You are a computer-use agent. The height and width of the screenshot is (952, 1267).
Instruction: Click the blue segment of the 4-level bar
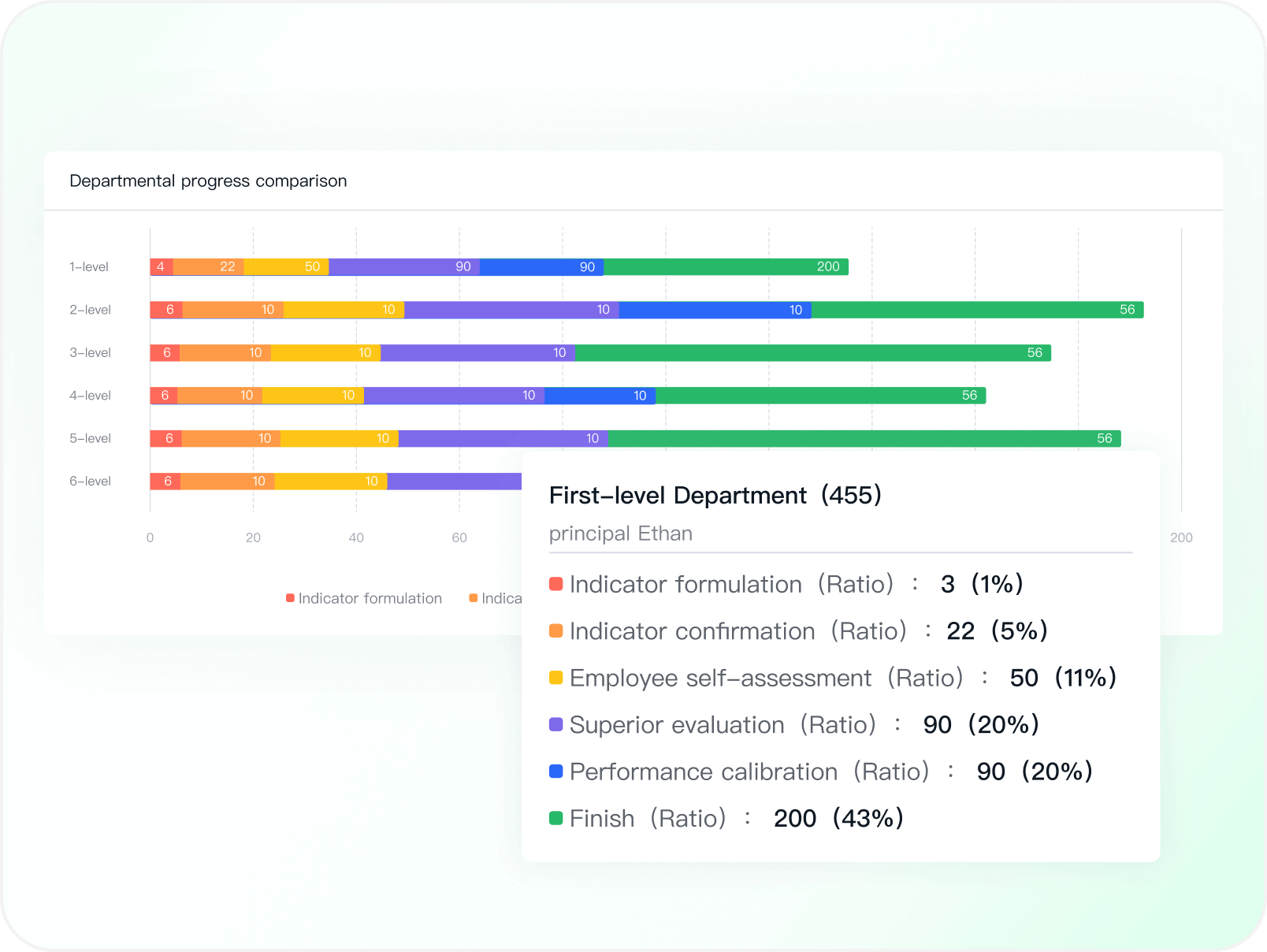point(599,396)
